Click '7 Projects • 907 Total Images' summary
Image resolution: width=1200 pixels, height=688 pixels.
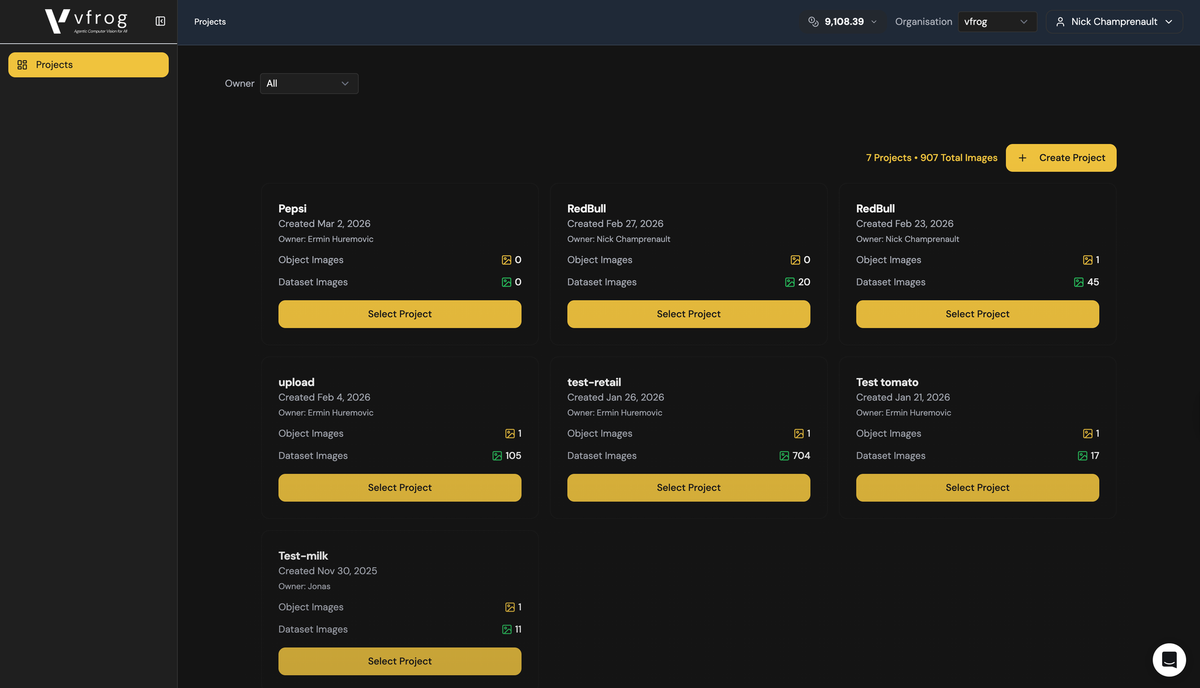932,158
